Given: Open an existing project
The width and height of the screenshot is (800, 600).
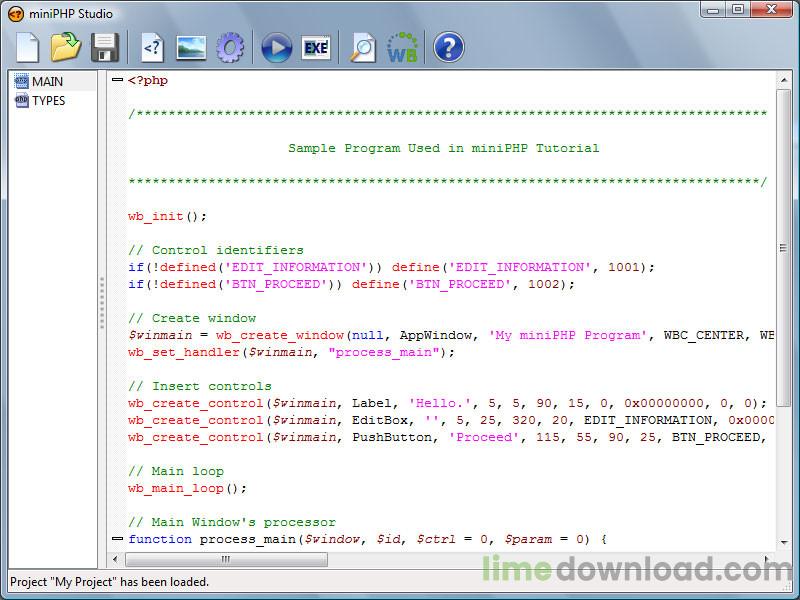Looking at the screenshot, I should [x=66, y=47].
